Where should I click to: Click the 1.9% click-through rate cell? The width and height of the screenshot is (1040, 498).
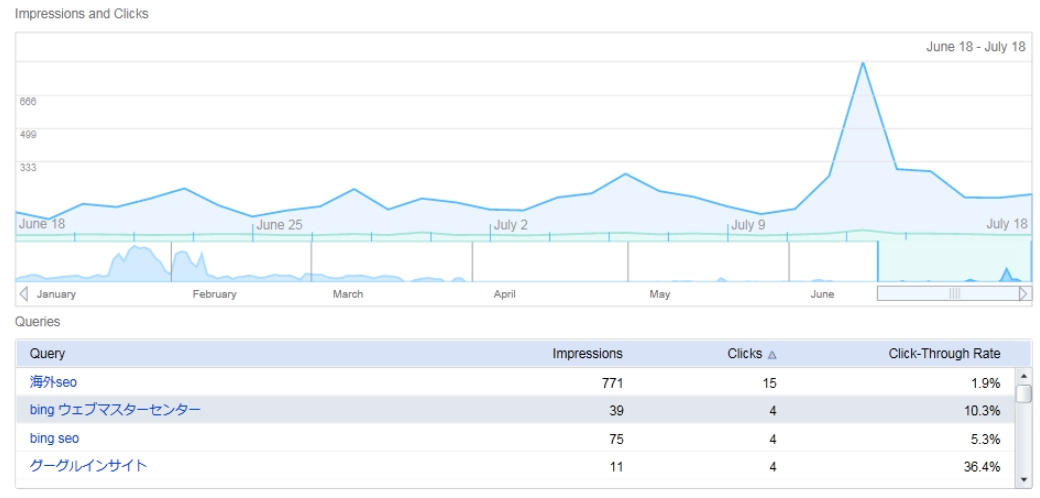coord(986,383)
